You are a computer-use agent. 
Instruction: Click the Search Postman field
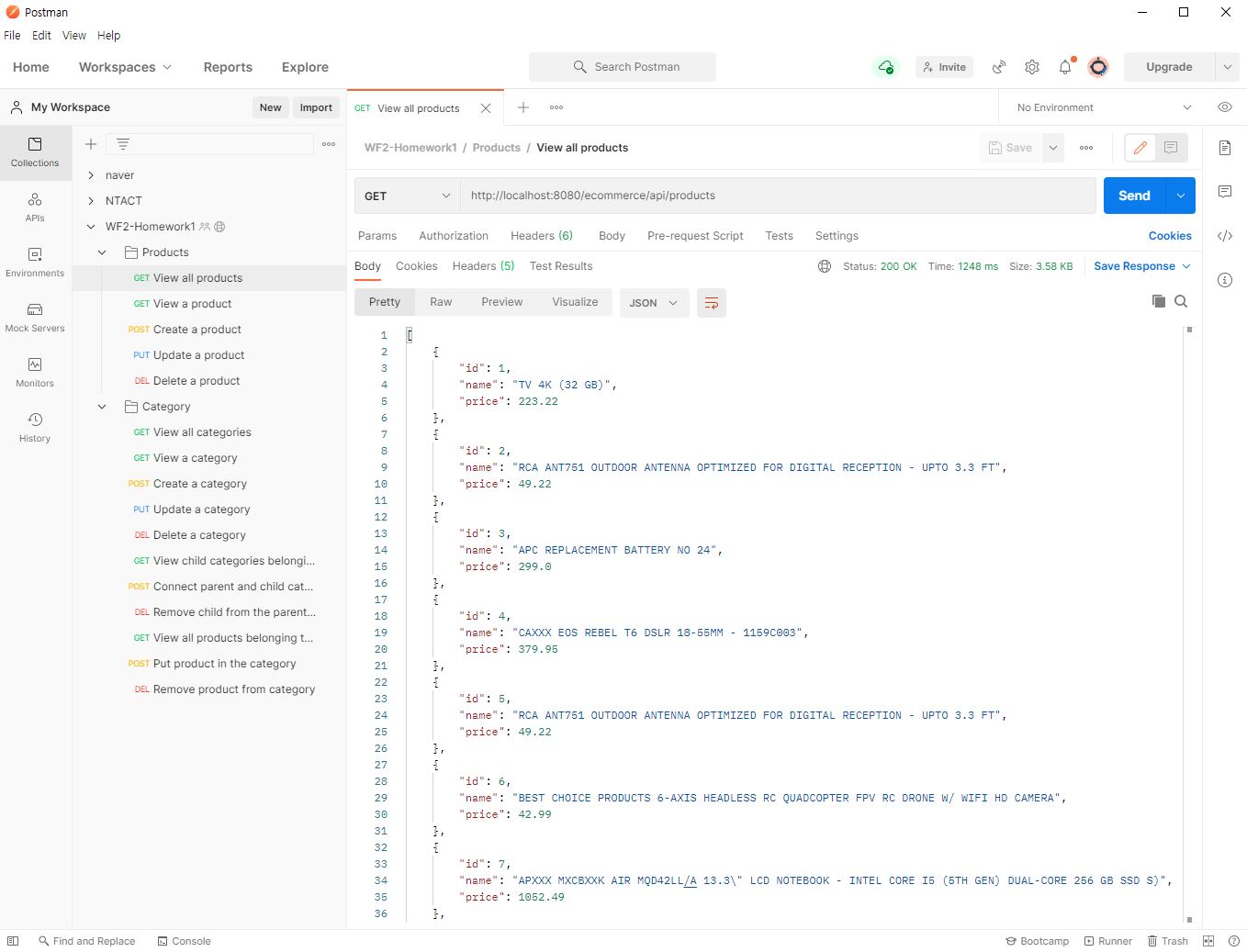click(x=623, y=67)
